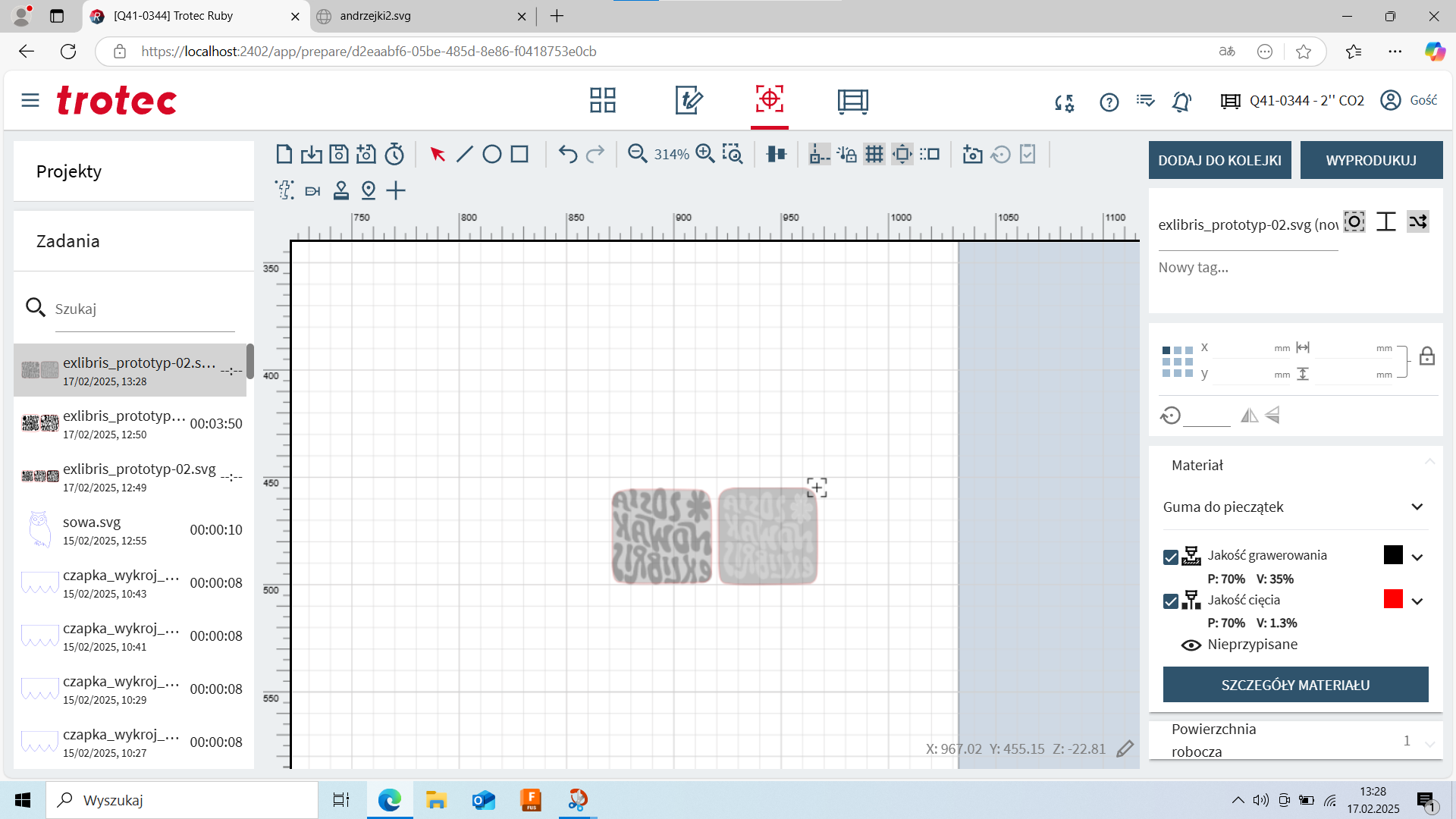Image resolution: width=1456 pixels, height=819 pixels.
Task: Click the plus crosshair tool icon
Action: [396, 190]
